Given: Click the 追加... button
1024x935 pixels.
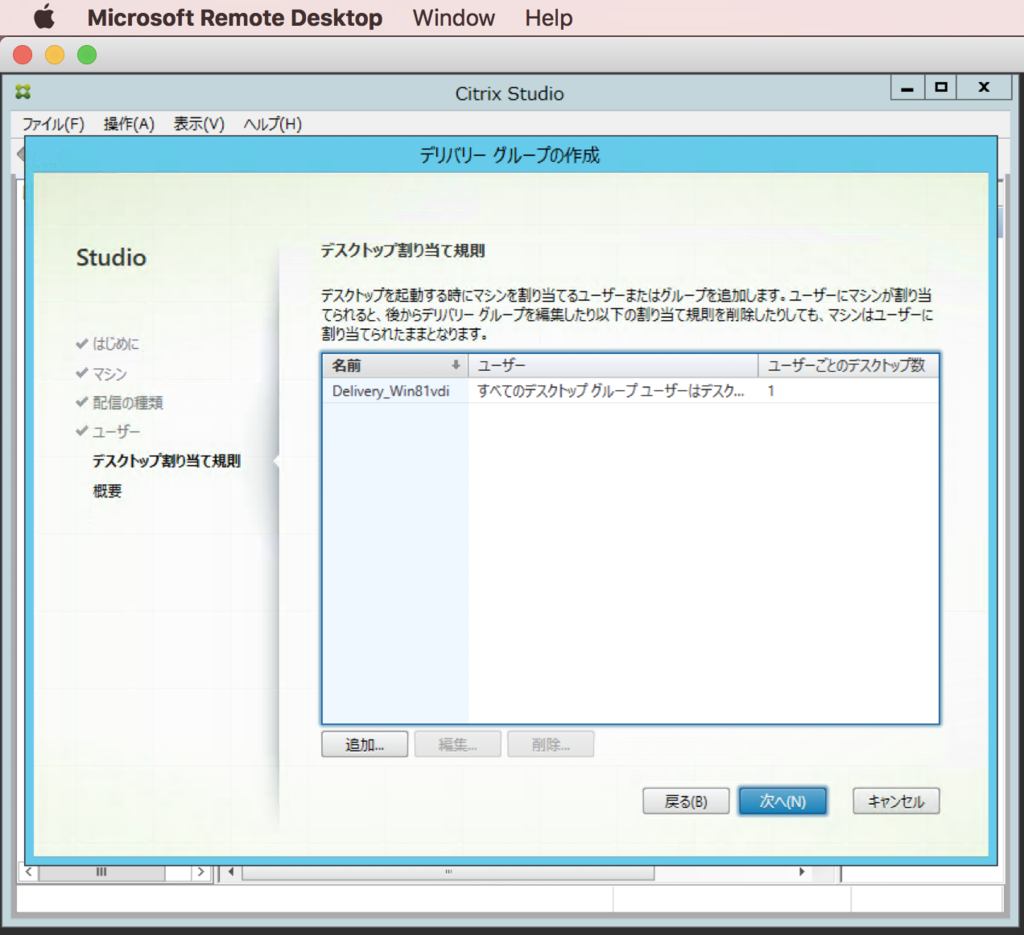Looking at the screenshot, I should click(x=364, y=744).
